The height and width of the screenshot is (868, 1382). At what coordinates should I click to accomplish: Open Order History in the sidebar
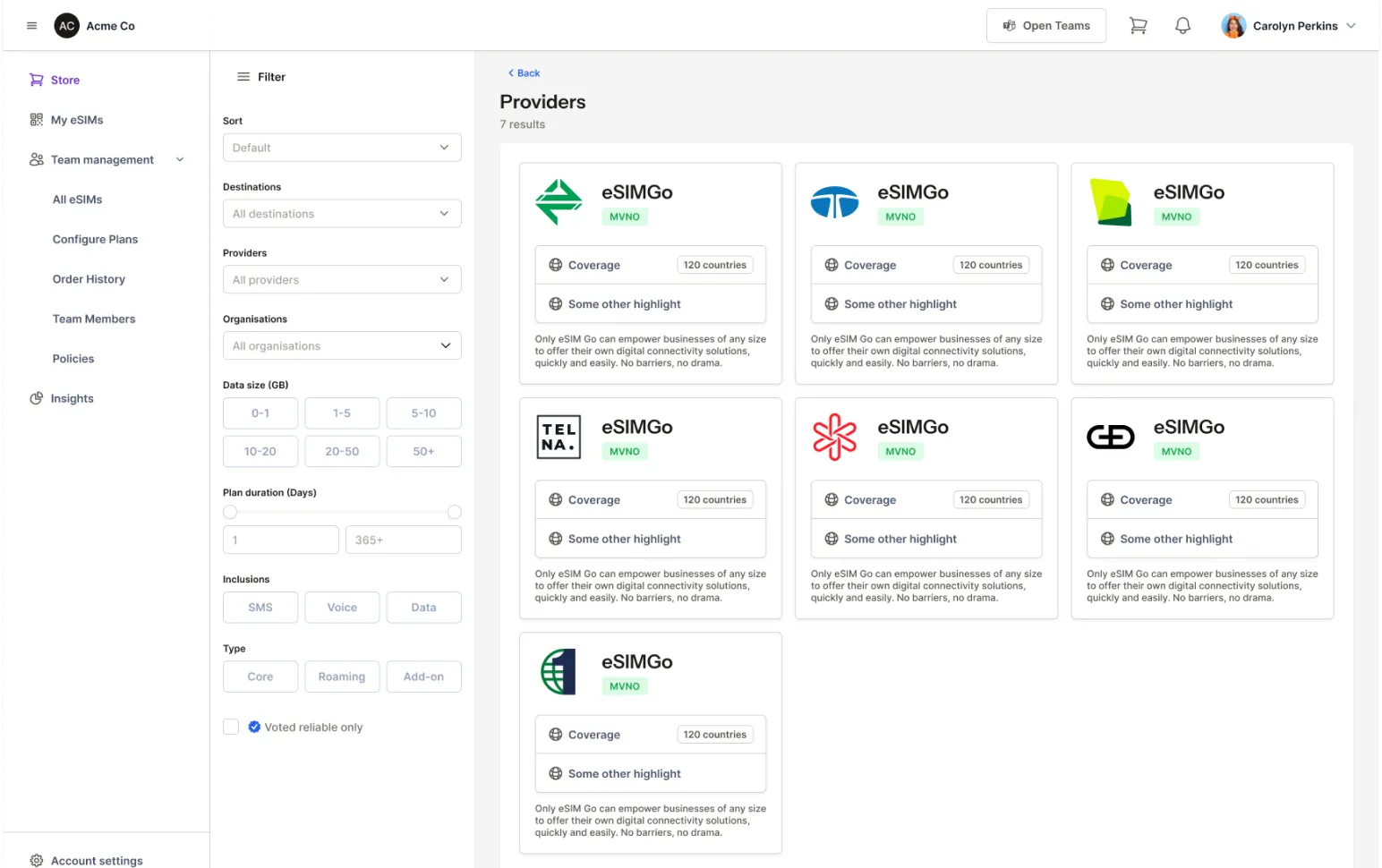(89, 279)
